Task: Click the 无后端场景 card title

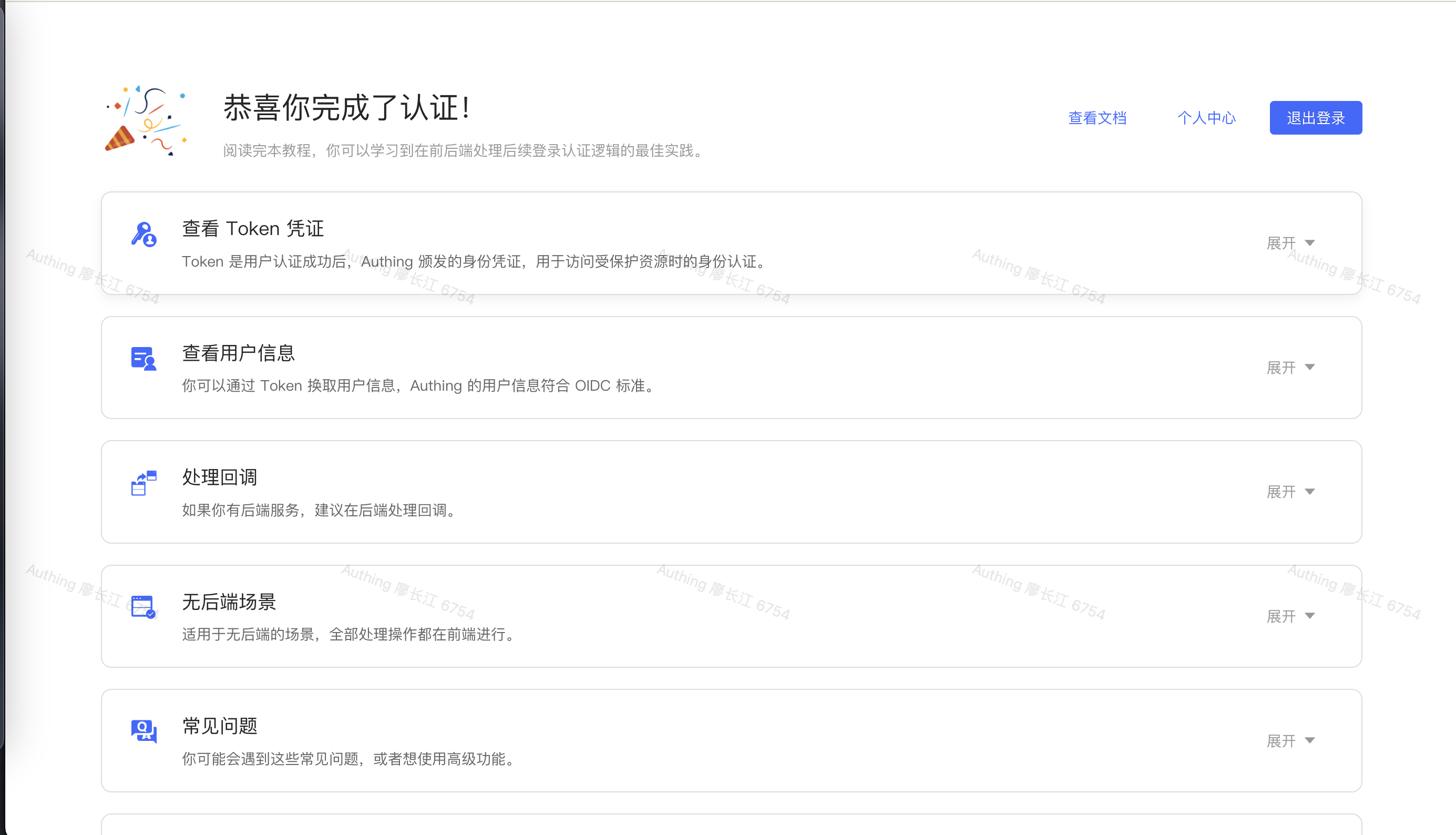Action: point(229,602)
